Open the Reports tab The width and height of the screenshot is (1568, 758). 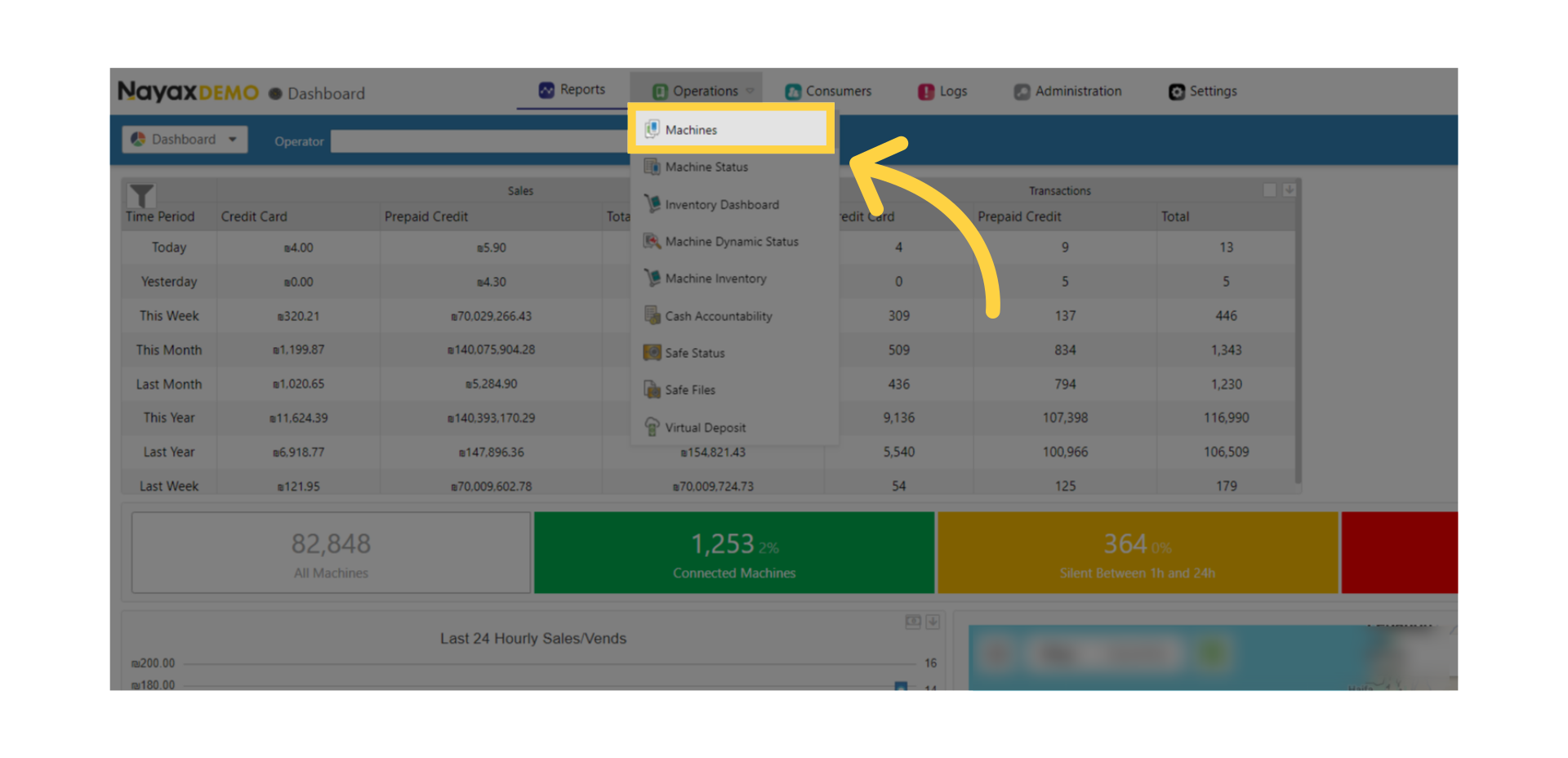pos(572,90)
